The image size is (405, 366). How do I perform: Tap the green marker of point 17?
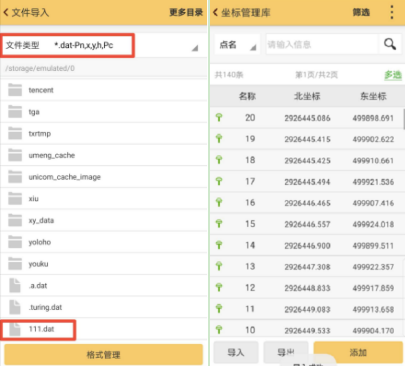click(x=219, y=181)
